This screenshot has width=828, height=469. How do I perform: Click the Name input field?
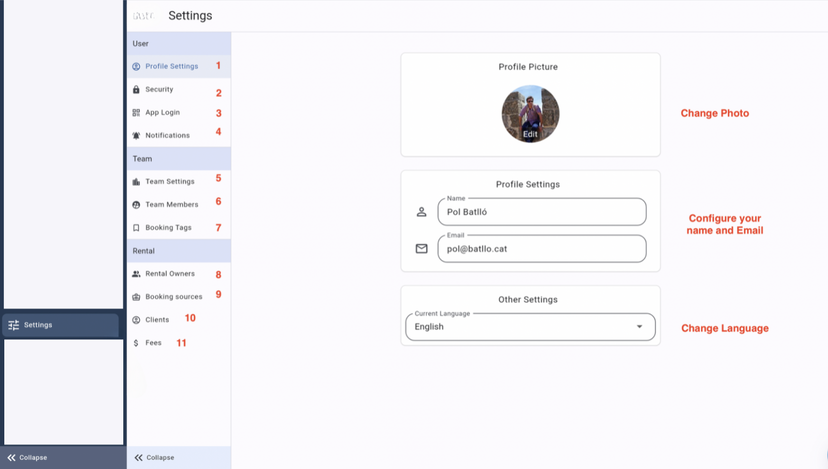coord(541,212)
